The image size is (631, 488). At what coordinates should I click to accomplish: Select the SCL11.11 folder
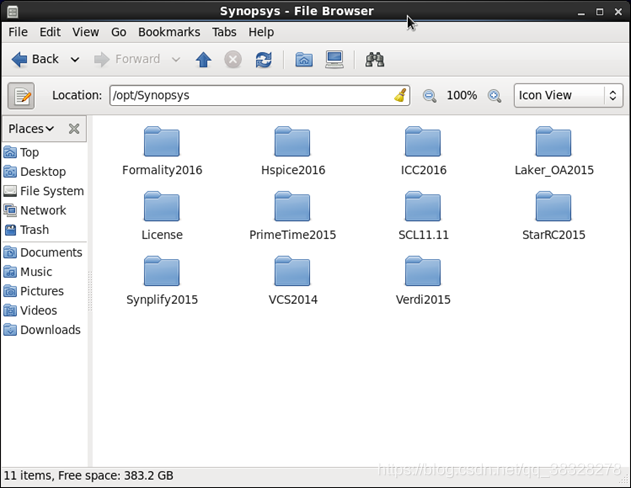coord(423,216)
